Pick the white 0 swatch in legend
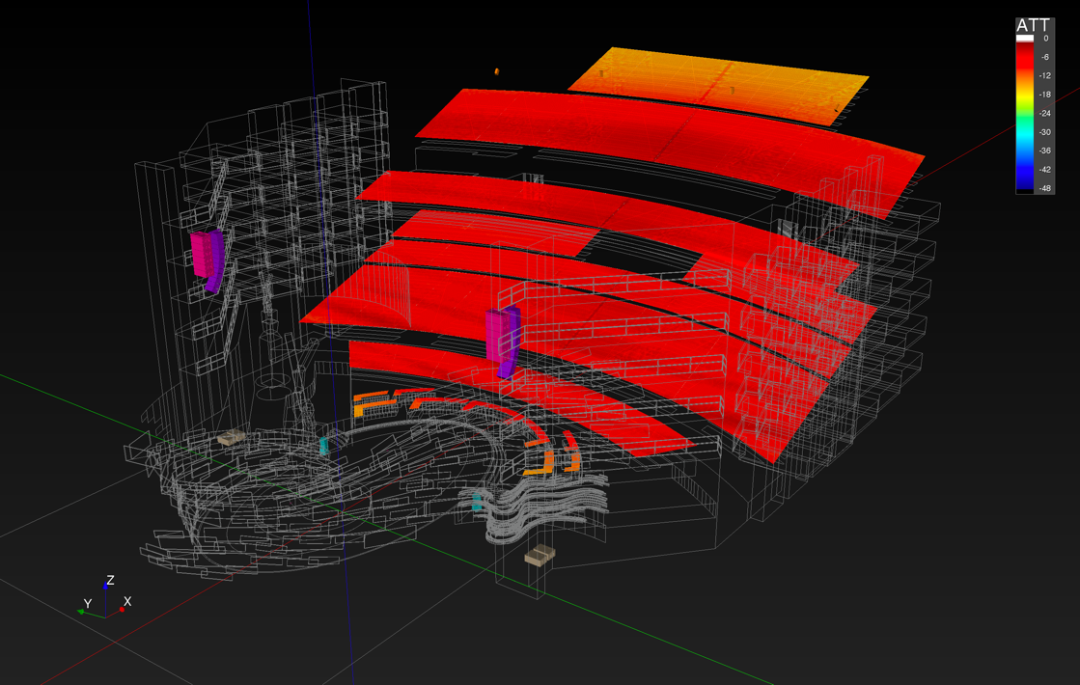 coord(1025,38)
